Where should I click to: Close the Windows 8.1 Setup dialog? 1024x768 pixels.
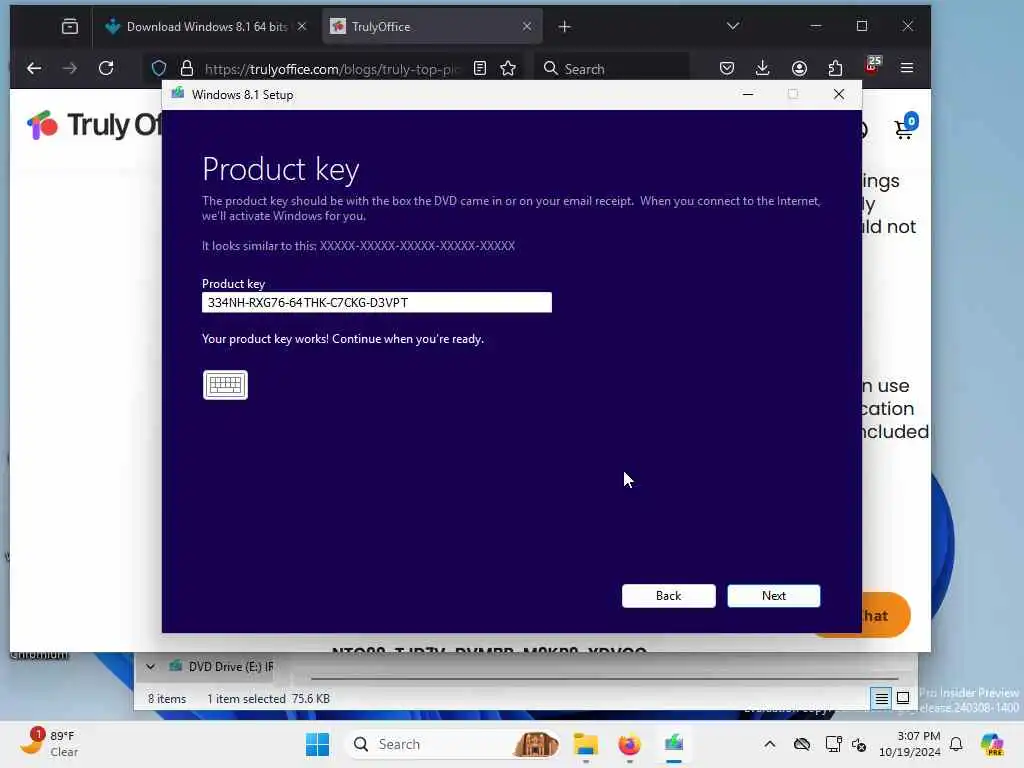click(x=839, y=95)
